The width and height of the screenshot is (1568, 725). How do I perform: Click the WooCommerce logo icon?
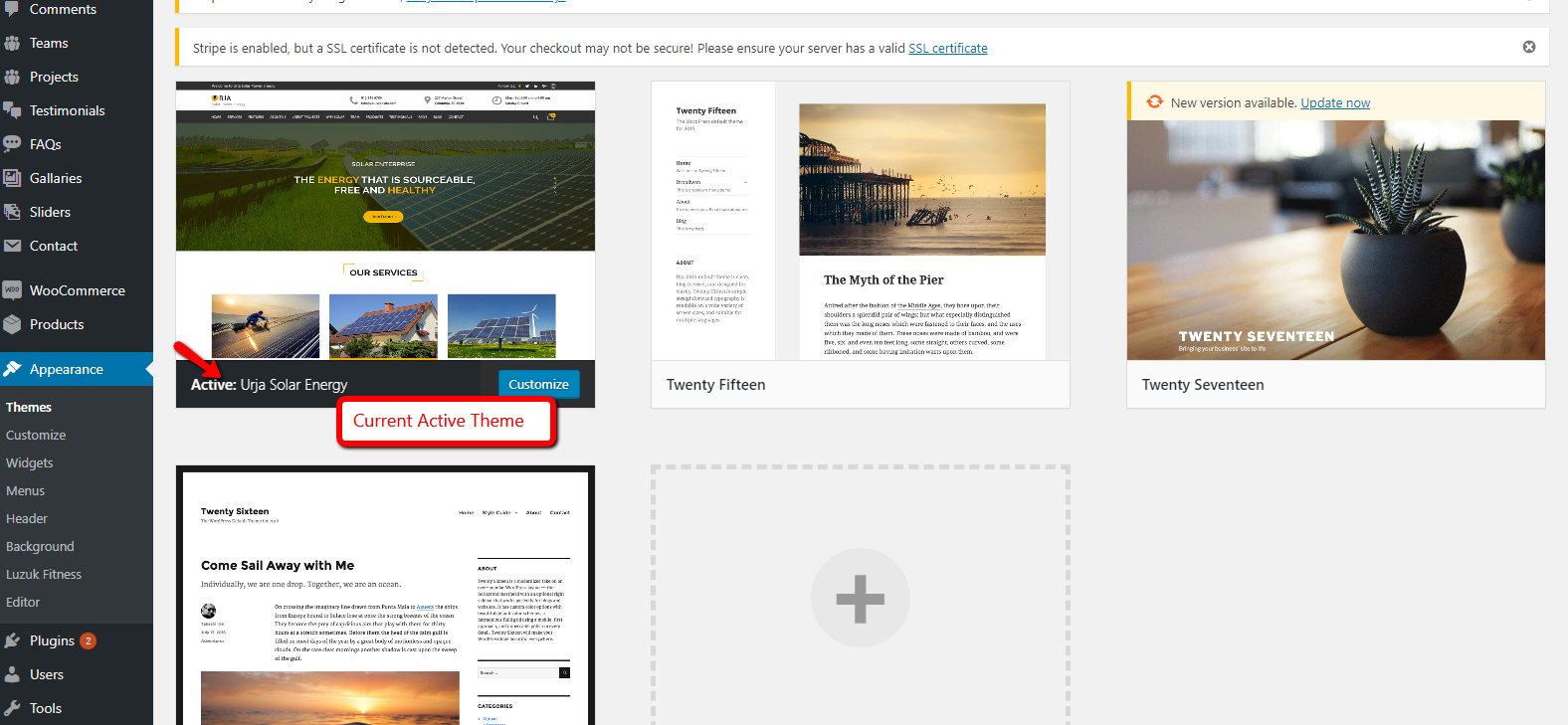[x=12, y=290]
